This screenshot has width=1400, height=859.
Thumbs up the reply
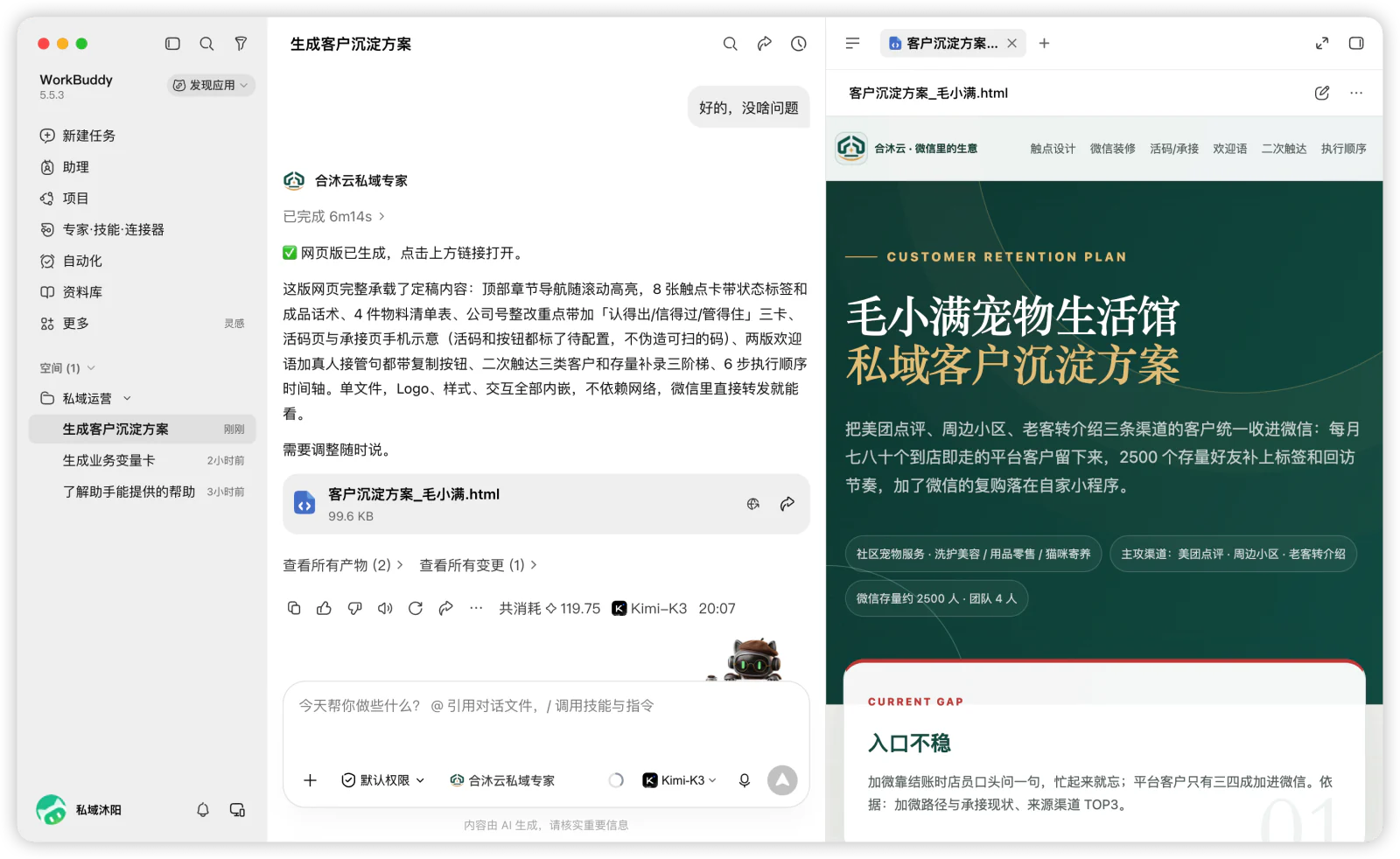click(324, 608)
